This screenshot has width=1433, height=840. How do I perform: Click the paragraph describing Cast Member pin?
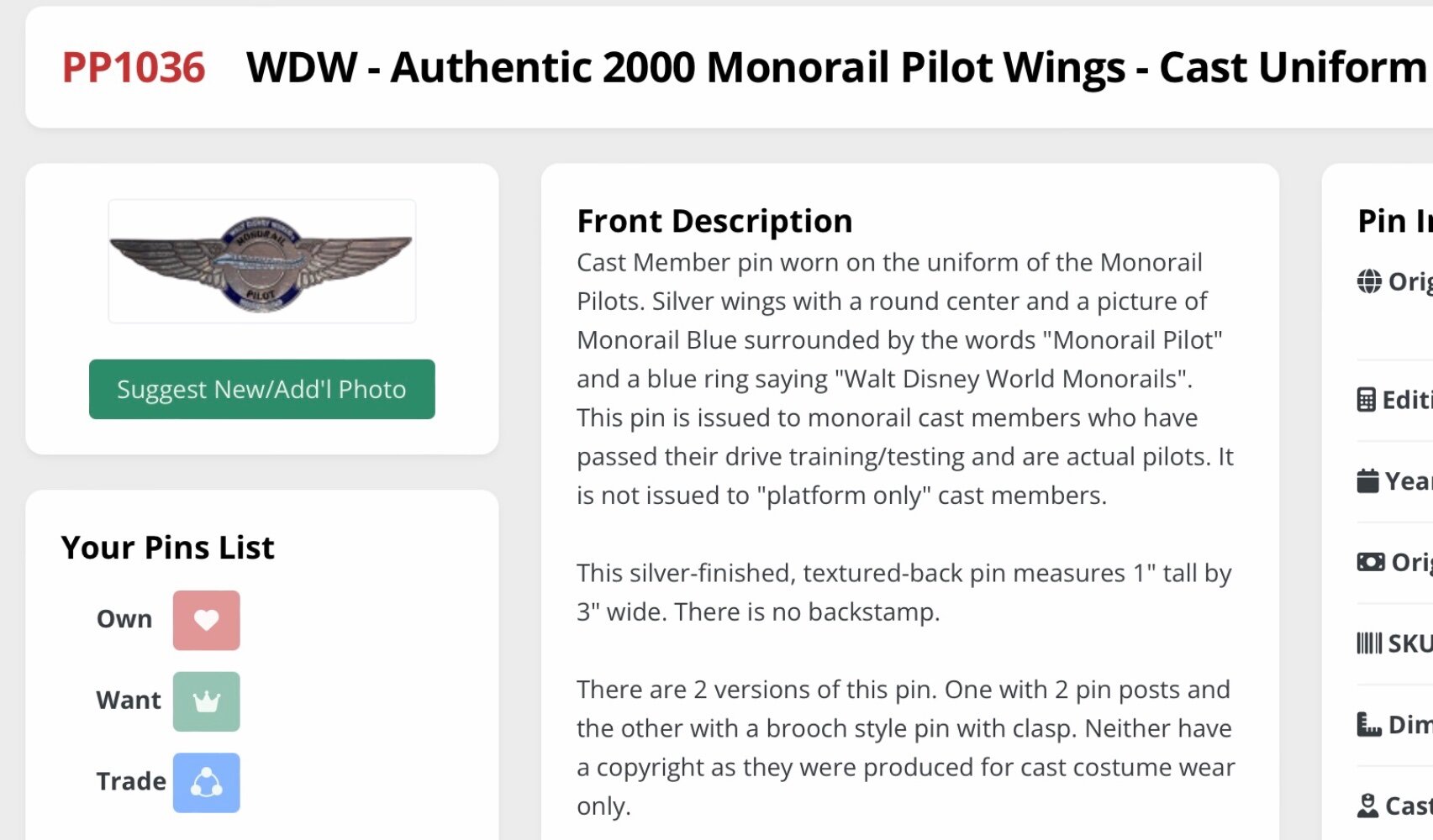coord(904,379)
